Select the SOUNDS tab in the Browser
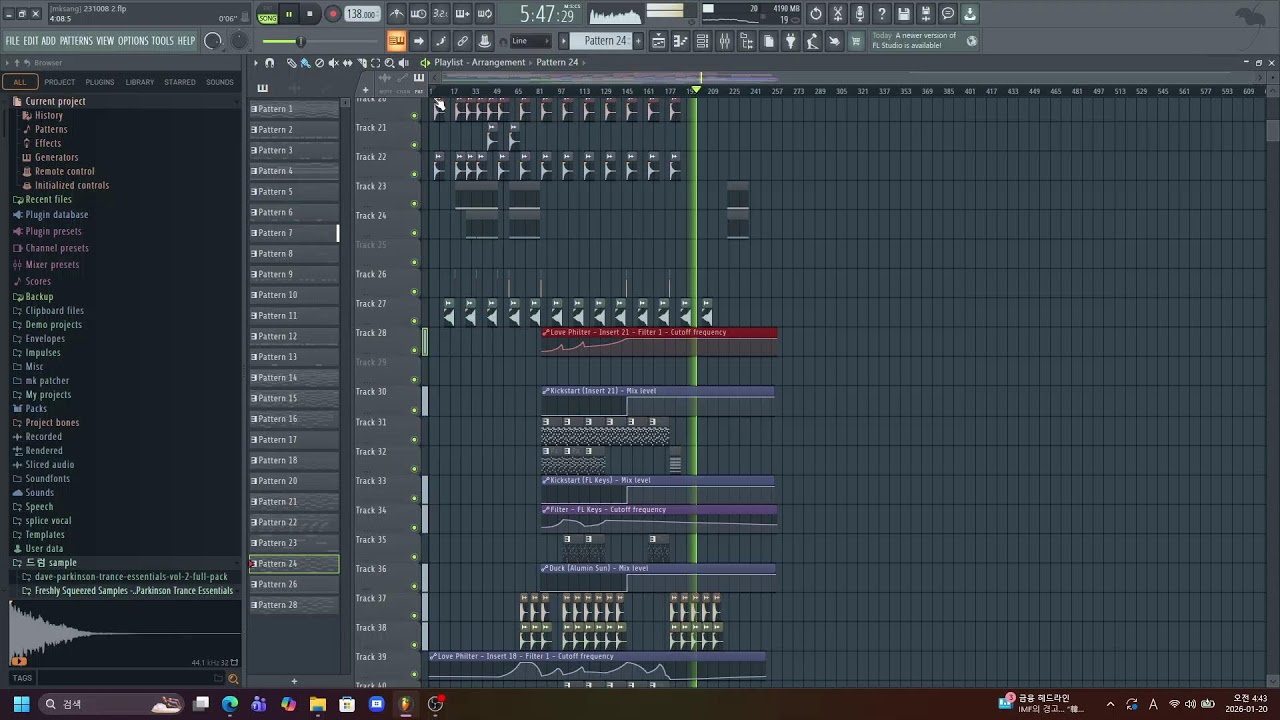Image resolution: width=1280 pixels, height=720 pixels. coord(220,82)
